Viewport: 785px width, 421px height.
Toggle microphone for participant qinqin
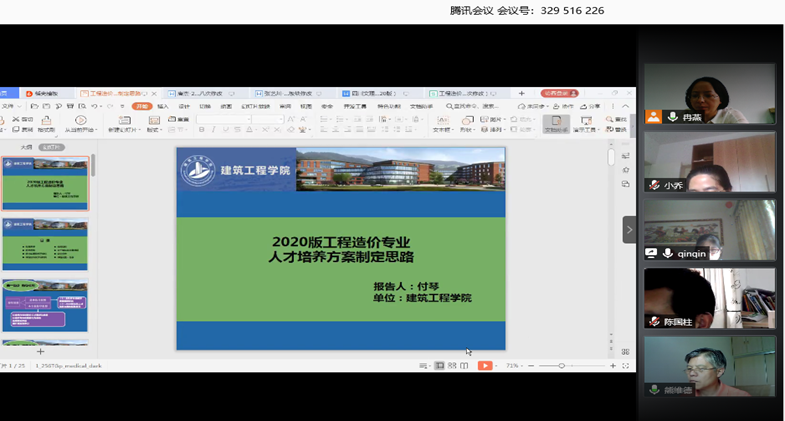(x=667, y=253)
